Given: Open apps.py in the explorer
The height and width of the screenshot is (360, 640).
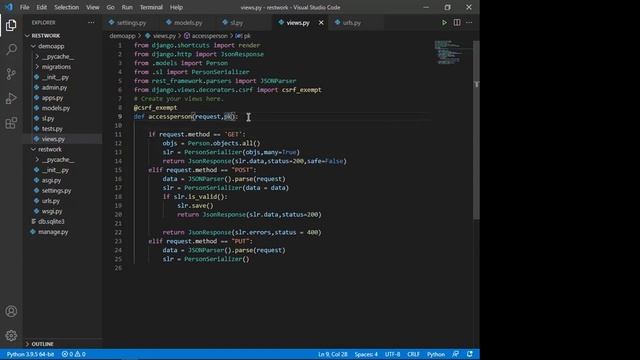Looking at the screenshot, I should pos(52,98).
